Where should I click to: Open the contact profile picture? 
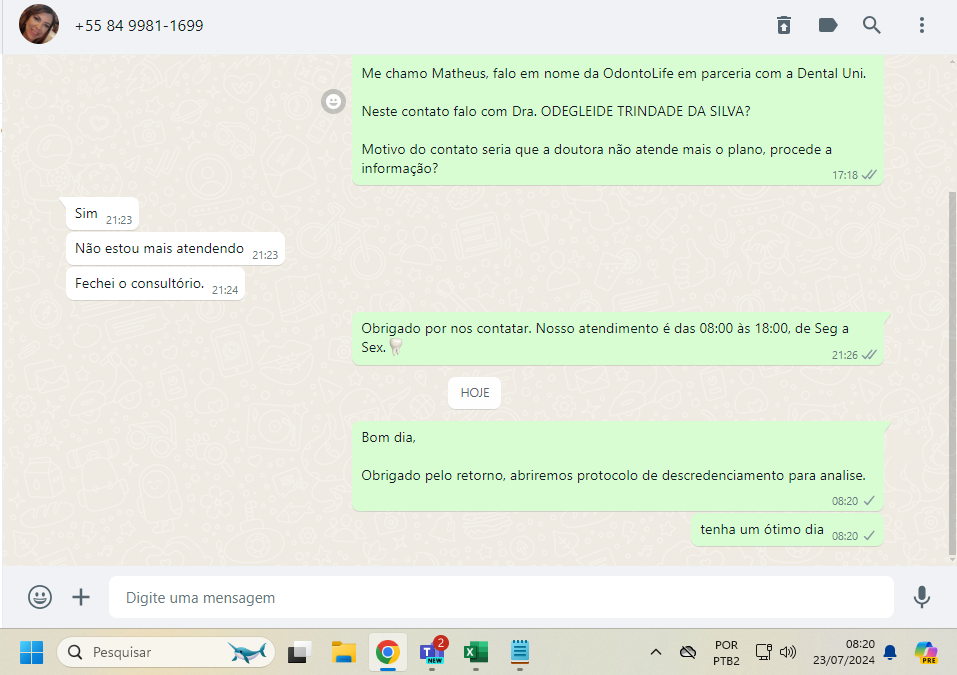coord(39,25)
